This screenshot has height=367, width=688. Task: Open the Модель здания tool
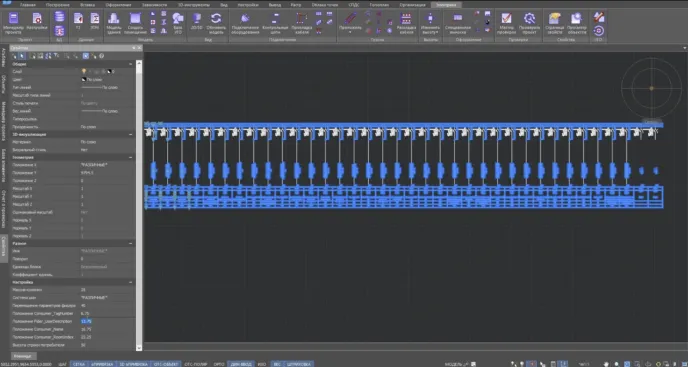coord(114,22)
